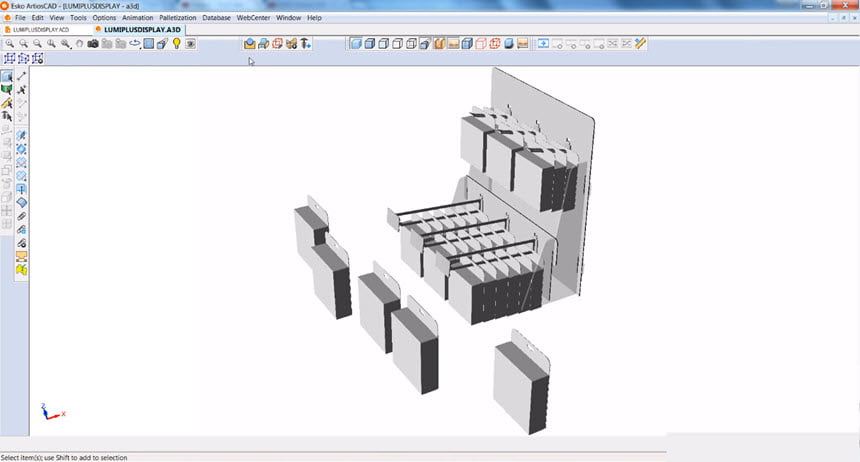Switch to LUMIPLUSDISPLAY.A3D document tab

click(x=138, y=29)
